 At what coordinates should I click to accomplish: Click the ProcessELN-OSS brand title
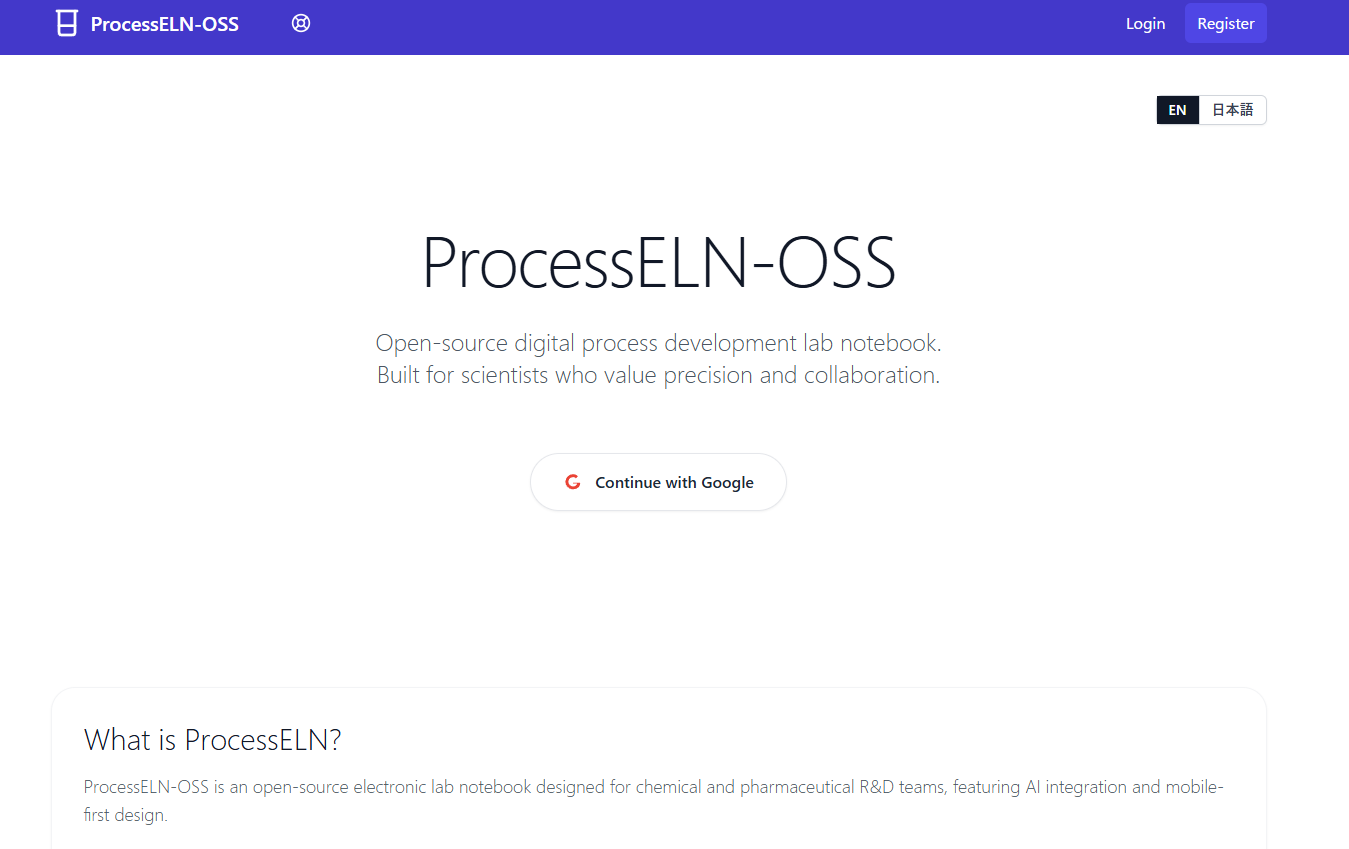(x=163, y=23)
